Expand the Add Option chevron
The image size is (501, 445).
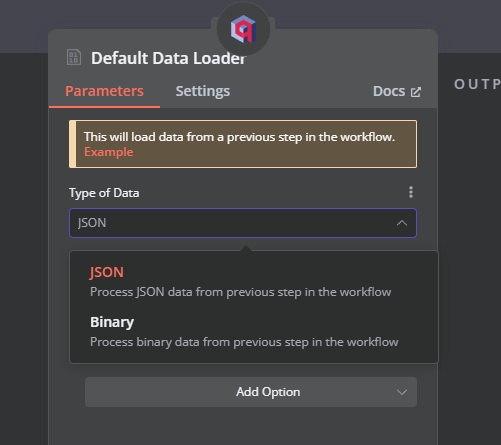pyautogui.click(x=402, y=392)
